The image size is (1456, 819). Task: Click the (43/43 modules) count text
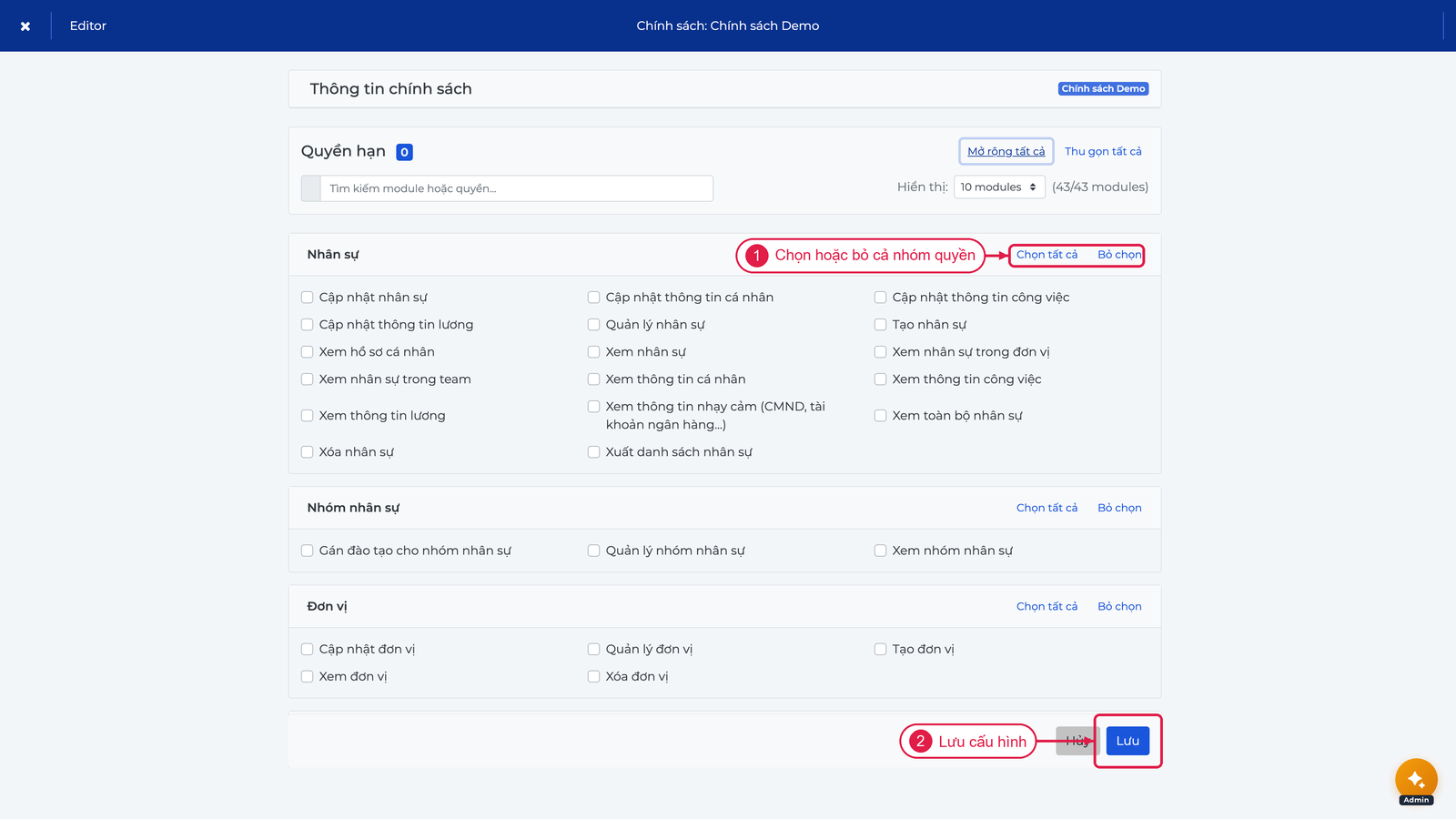1100,187
